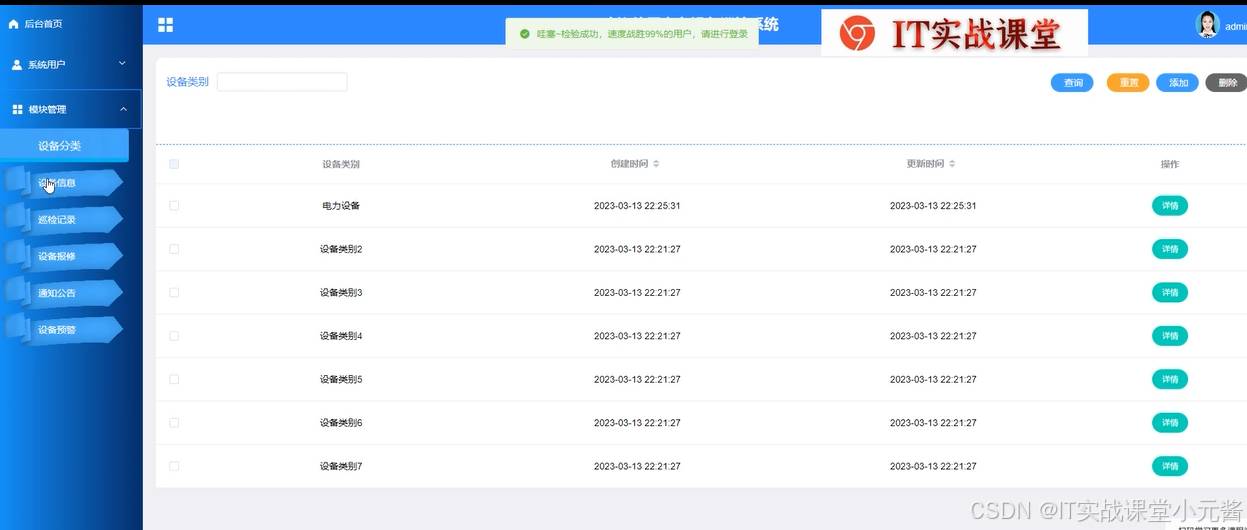
Task: Collapse the 模块管理 menu chevron
Action: (123, 109)
